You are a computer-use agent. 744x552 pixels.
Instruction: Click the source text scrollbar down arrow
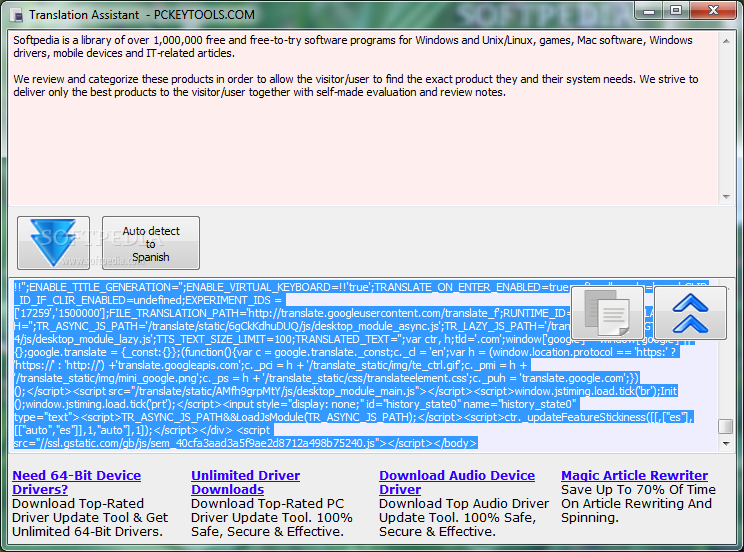[x=726, y=196]
